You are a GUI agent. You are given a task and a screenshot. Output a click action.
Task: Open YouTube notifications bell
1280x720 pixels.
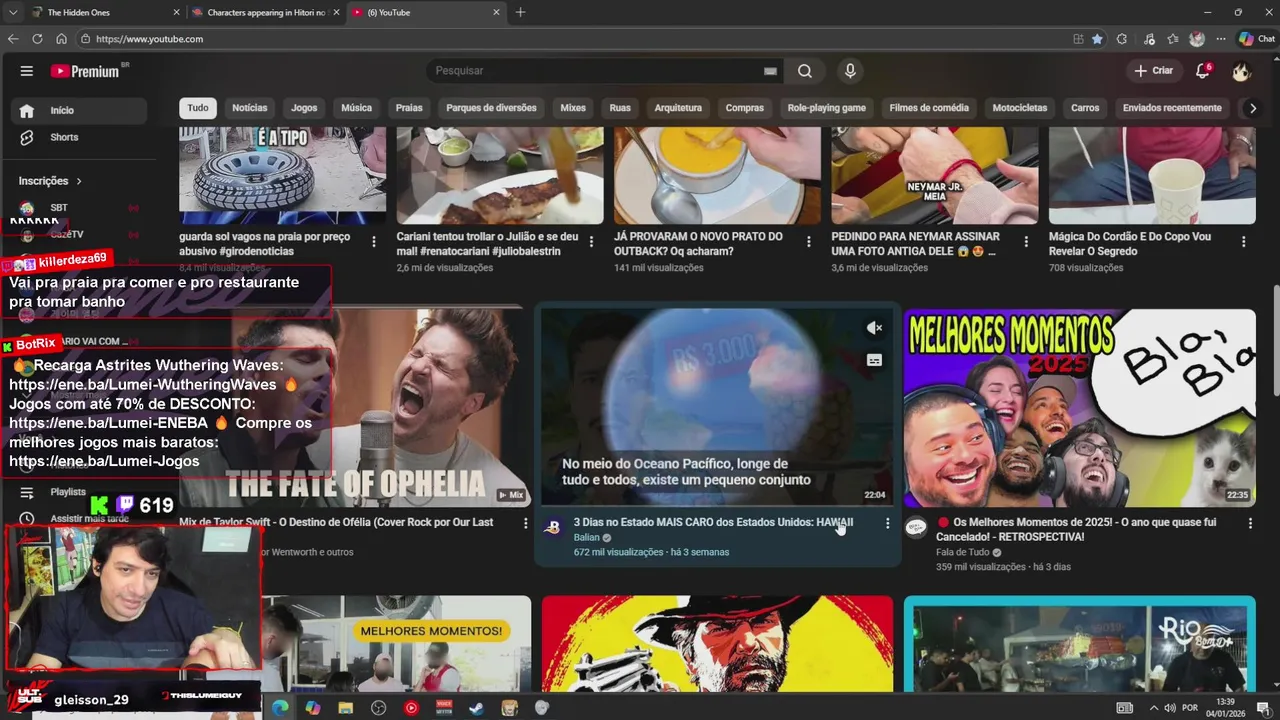(x=1203, y=71)
